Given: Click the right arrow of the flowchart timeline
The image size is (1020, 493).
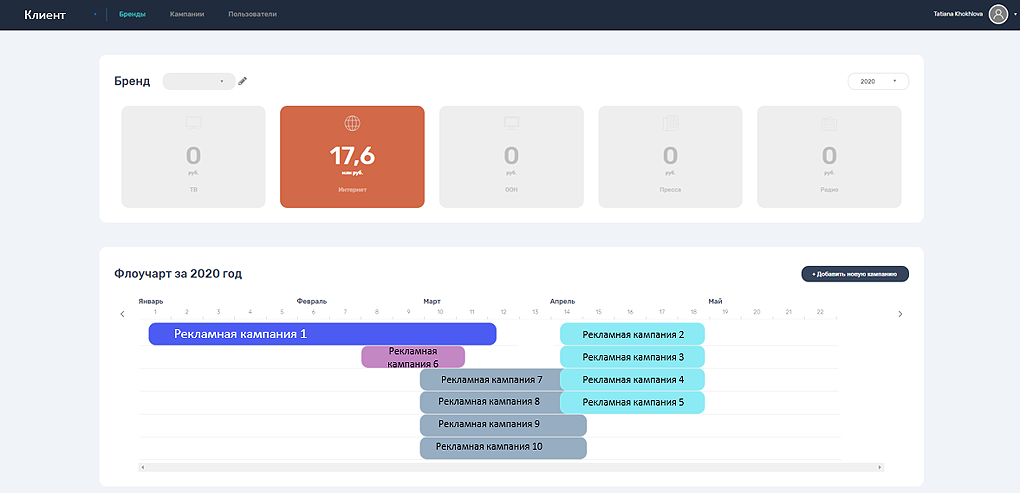Looking at the screenshot, I should [x=899, y=314].
